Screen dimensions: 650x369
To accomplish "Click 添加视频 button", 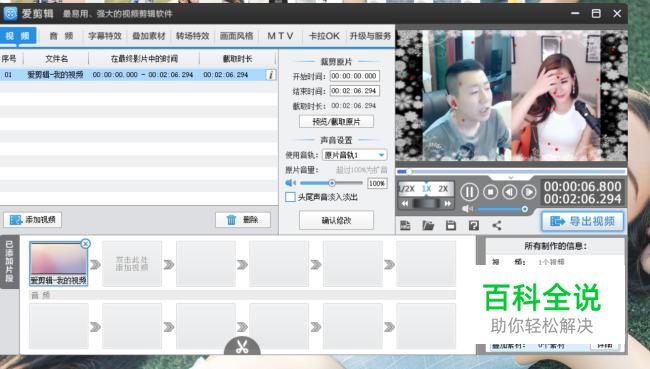I will 33,219.
